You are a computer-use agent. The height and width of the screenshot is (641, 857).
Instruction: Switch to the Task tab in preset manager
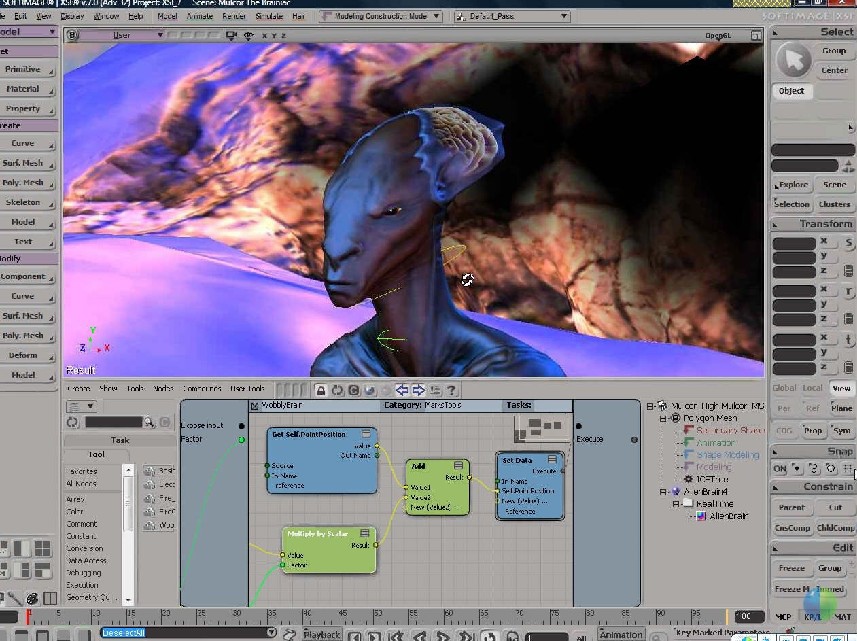tap(120, 440)
